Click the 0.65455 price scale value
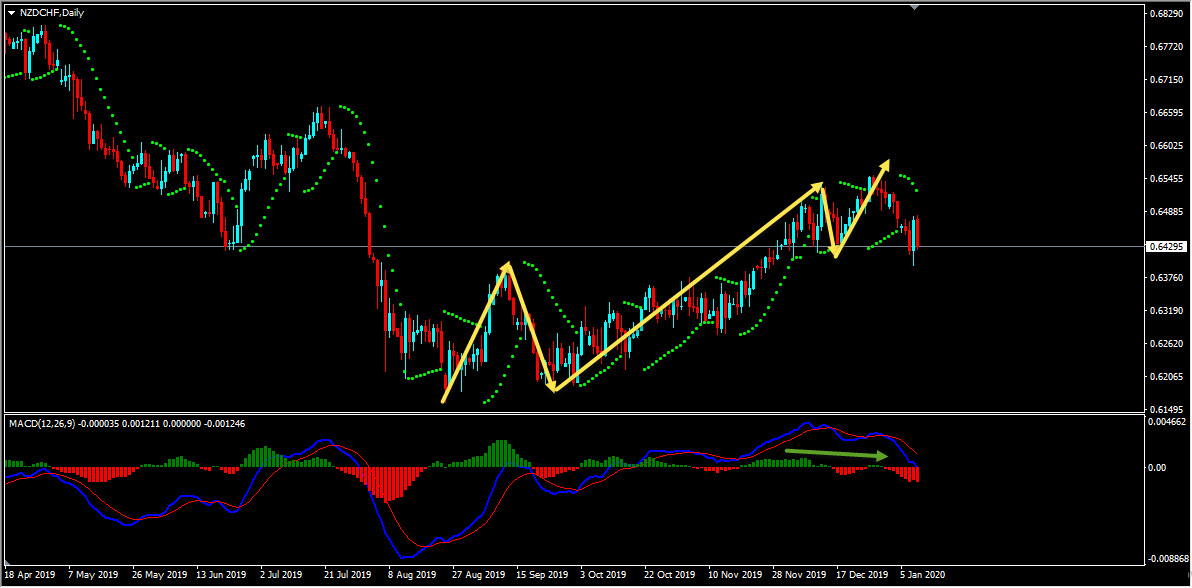This screenshot has height=588, width=1192. click(x=1165, y=180)
